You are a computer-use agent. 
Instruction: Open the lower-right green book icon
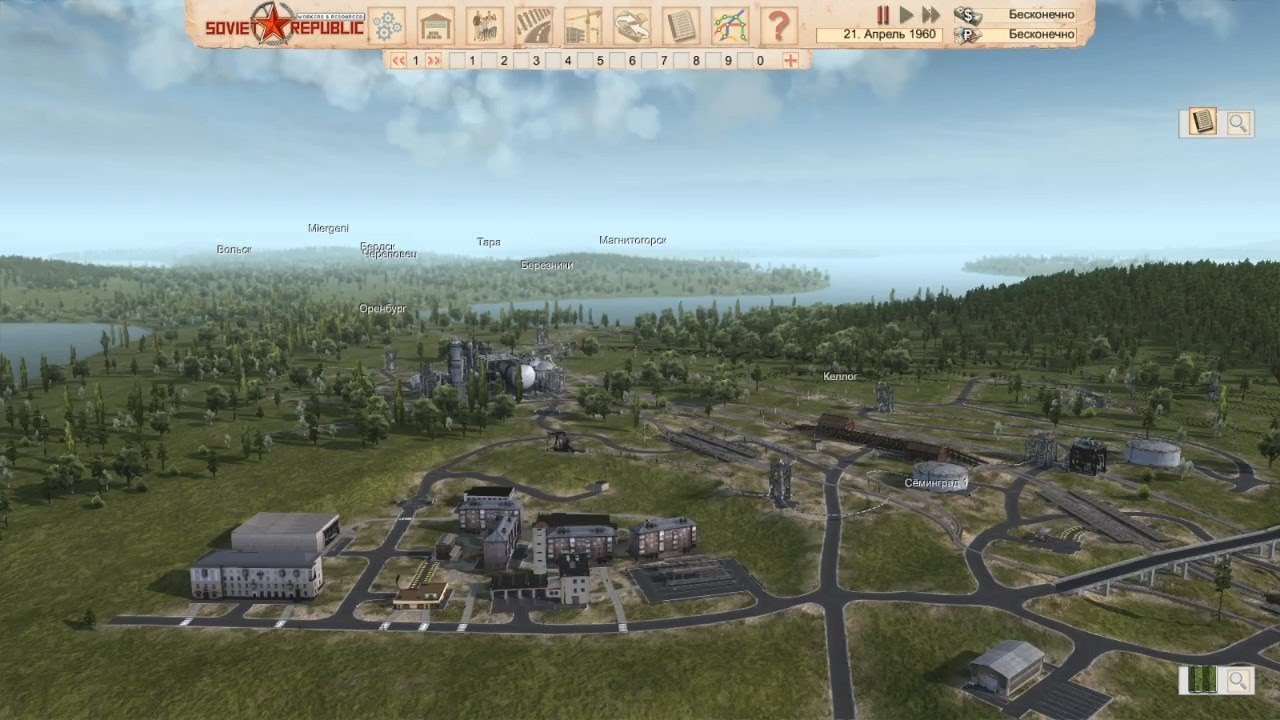point(1202,680)
